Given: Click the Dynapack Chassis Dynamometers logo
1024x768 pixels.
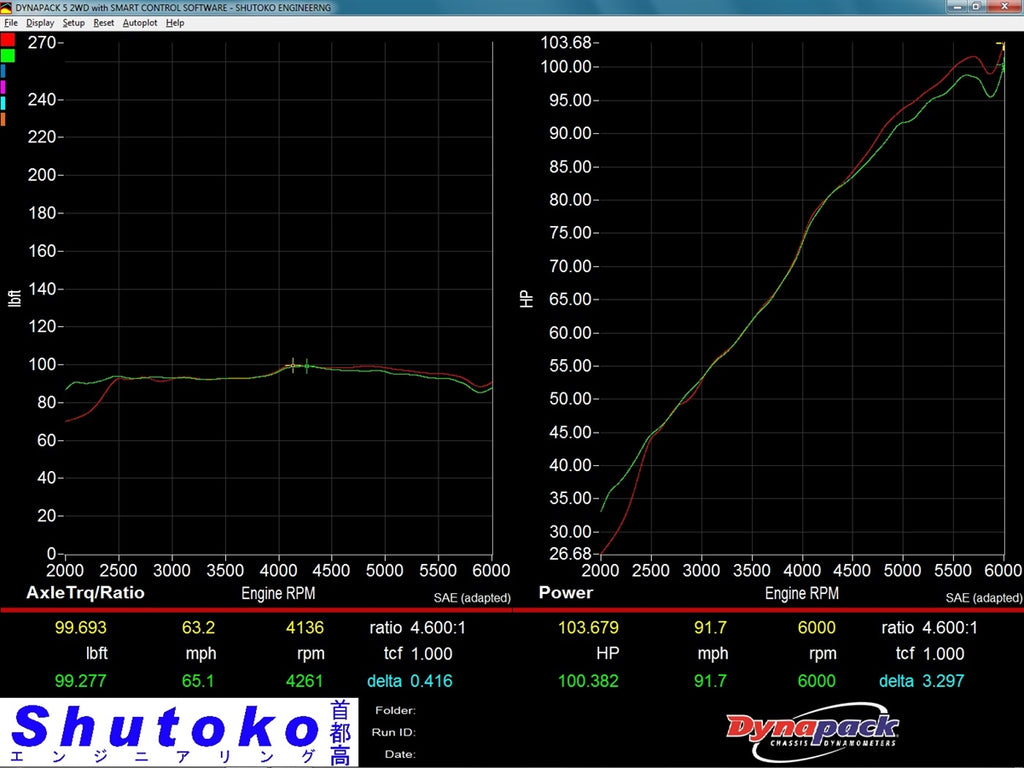Looking at the screenshot, I should (812, 732).
